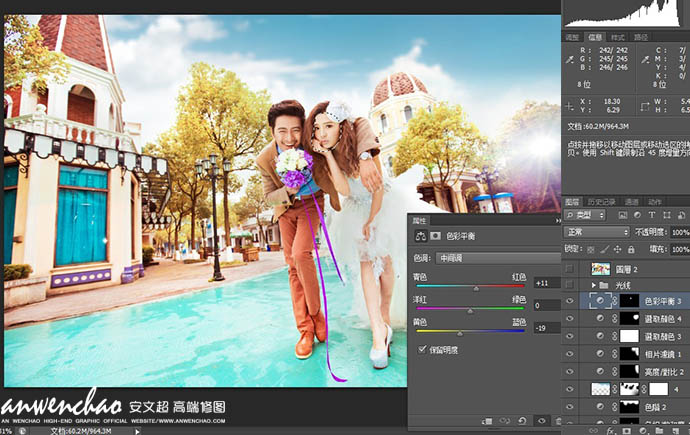
Task: Select the 选取颜色 3 layer mask thumbnail
Action: coord(630,336)
